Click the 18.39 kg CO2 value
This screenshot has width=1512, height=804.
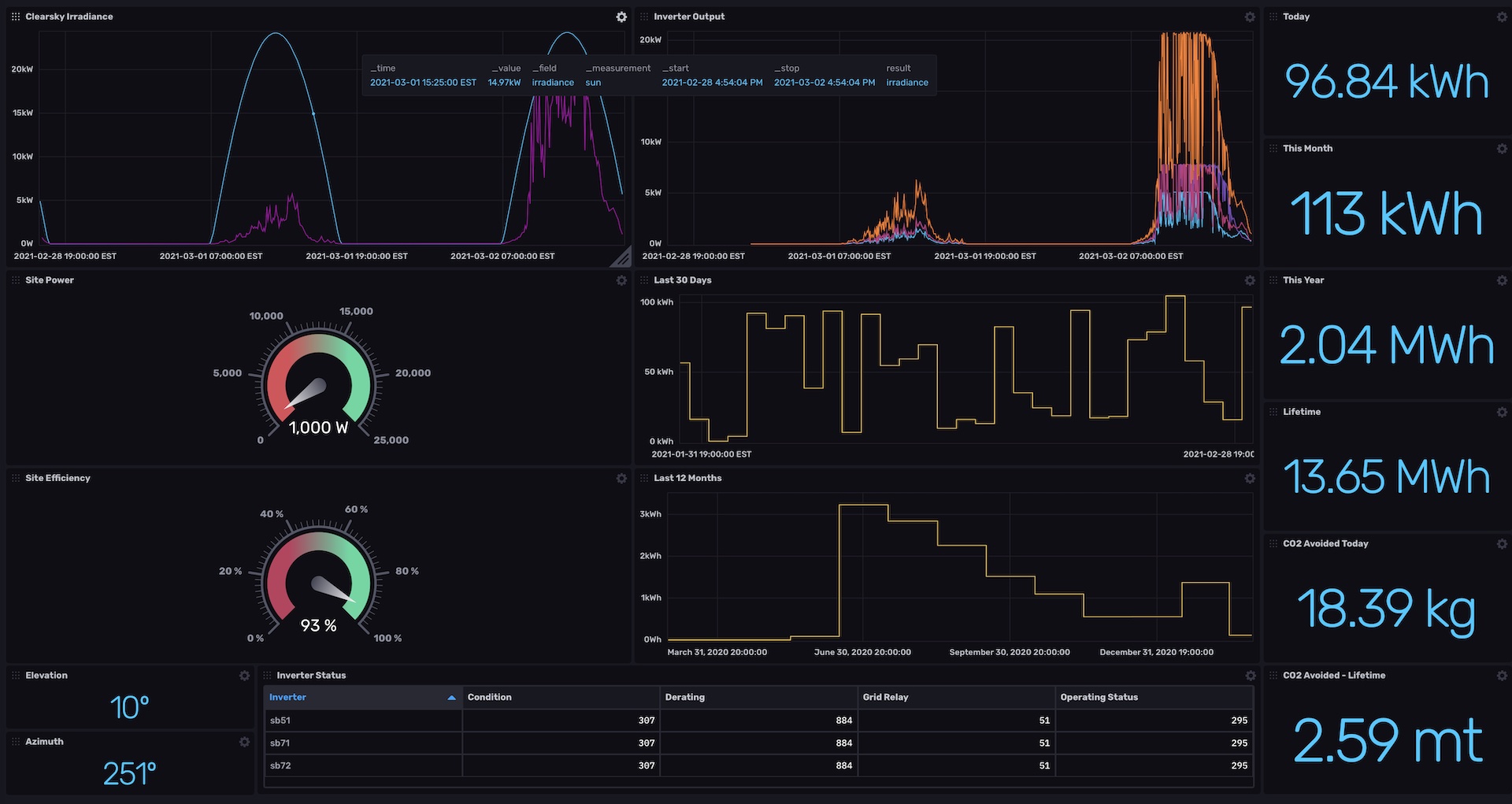(x=1387, y=609)
